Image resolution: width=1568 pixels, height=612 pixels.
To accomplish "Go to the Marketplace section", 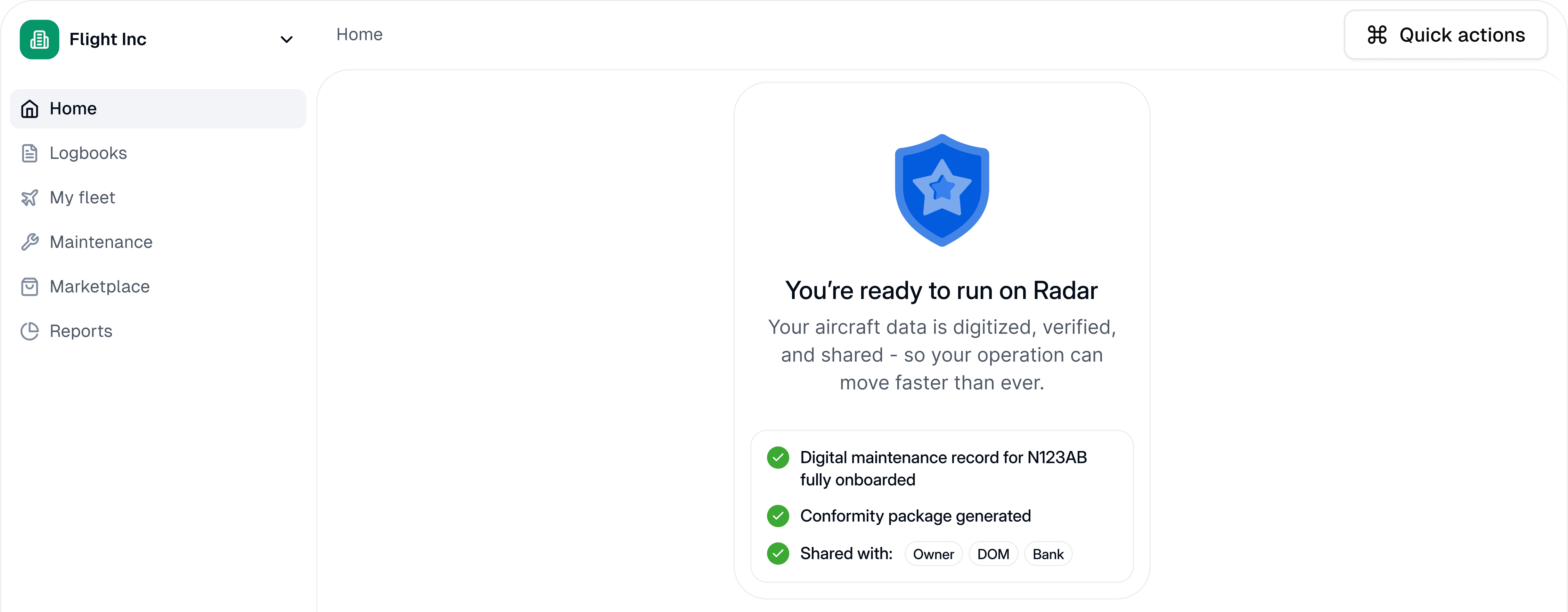I will 100,287.
